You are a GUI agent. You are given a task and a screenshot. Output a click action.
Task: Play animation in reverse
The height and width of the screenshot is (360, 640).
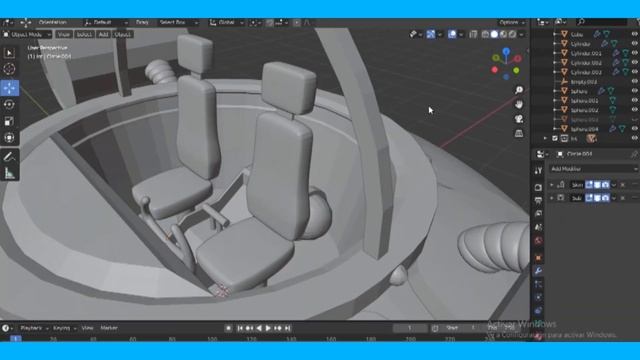tap(259, 328)
